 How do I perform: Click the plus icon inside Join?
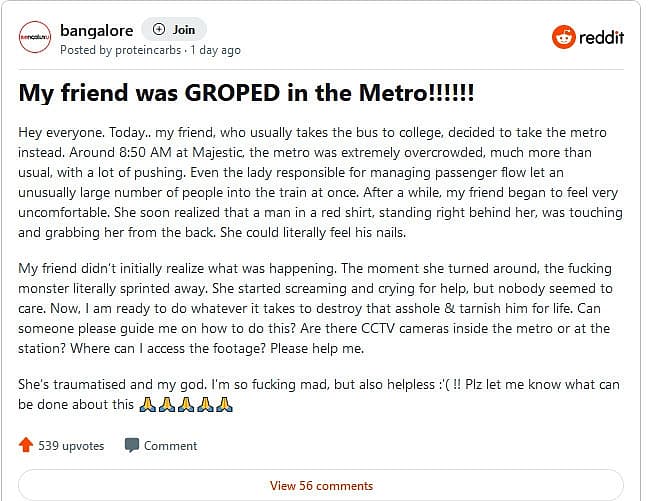(x=159, y=29)
